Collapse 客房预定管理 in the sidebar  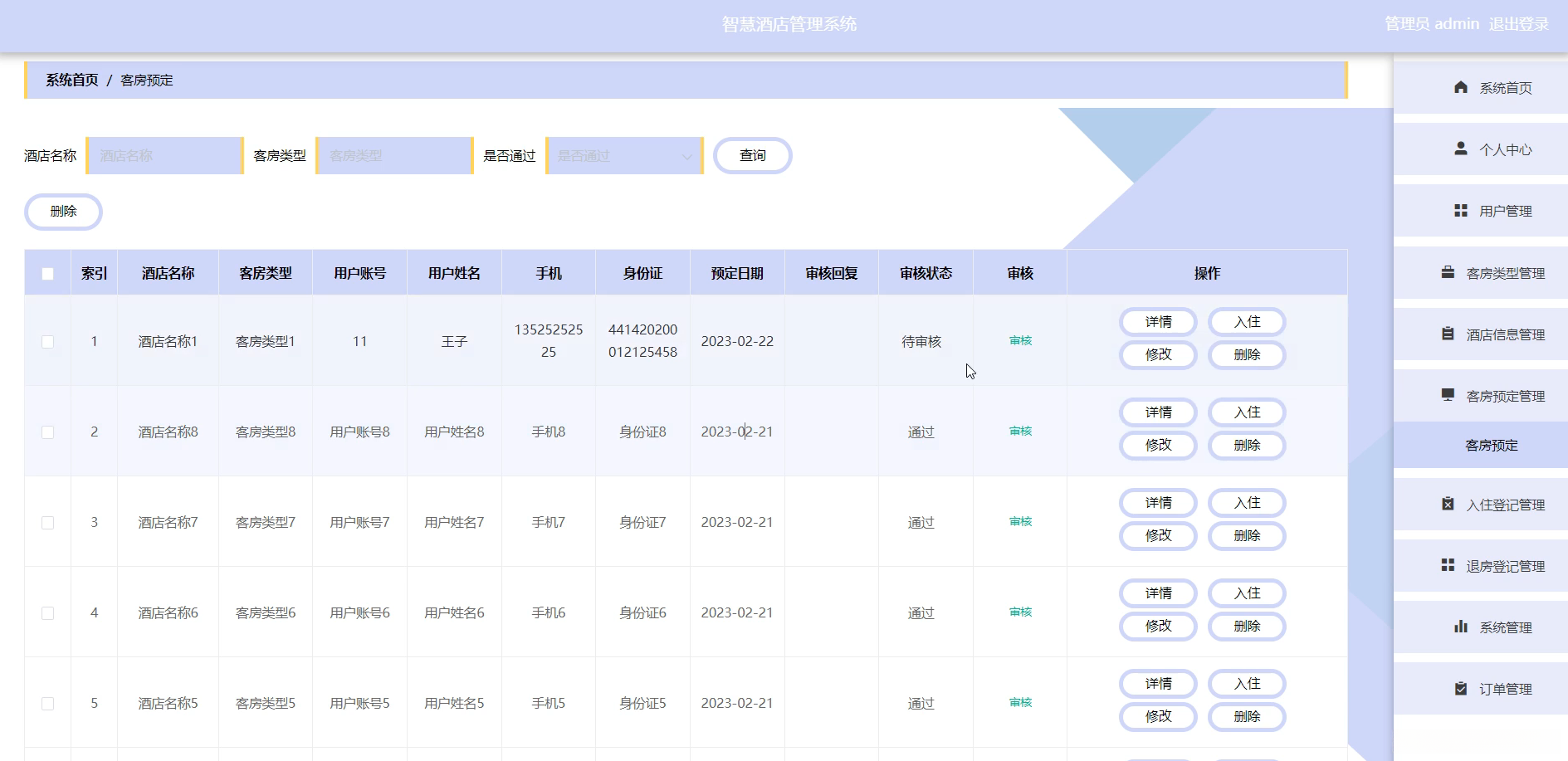click(1481, 396)
